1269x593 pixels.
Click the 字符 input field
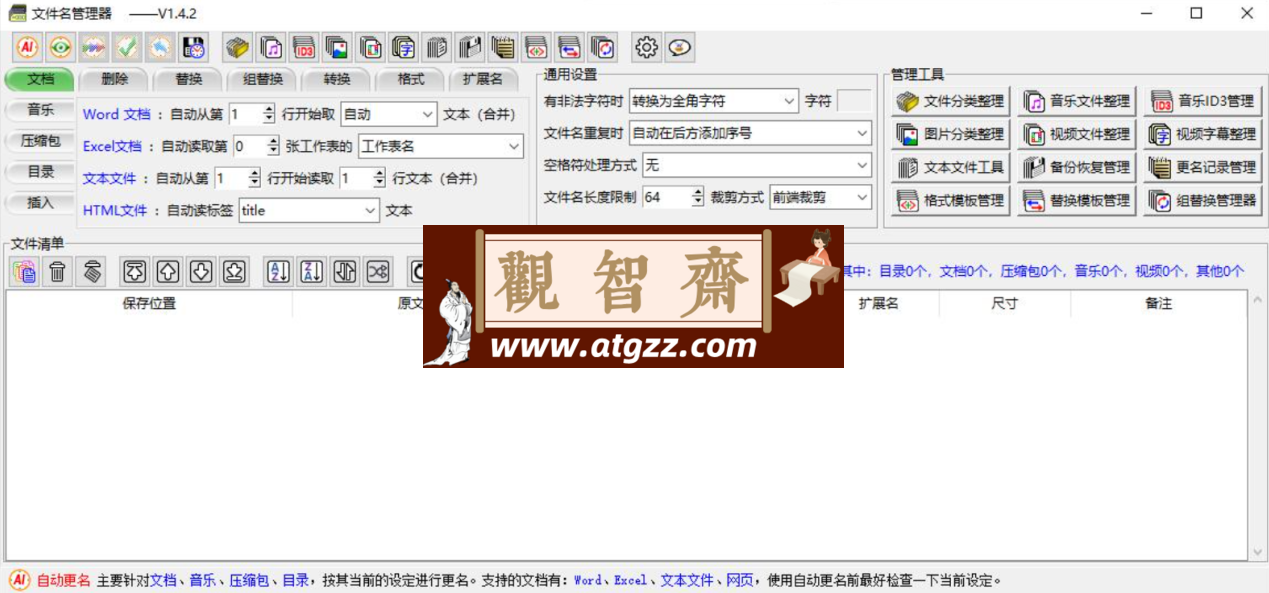point(853,101)
